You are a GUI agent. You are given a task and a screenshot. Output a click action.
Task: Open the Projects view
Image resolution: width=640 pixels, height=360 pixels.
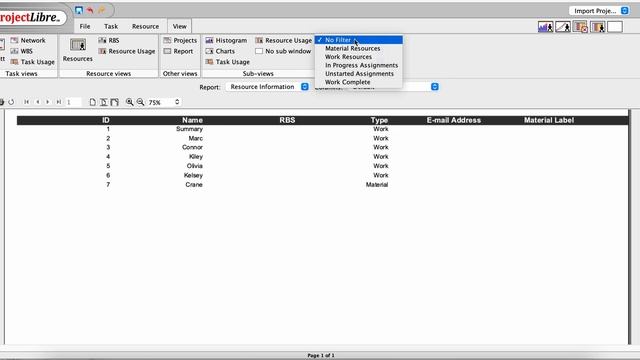tap(180, 40)
